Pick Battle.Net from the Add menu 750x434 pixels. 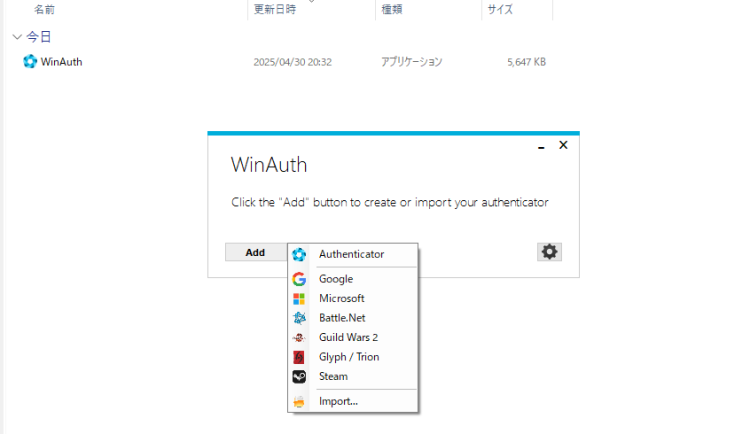pos(353,318)
